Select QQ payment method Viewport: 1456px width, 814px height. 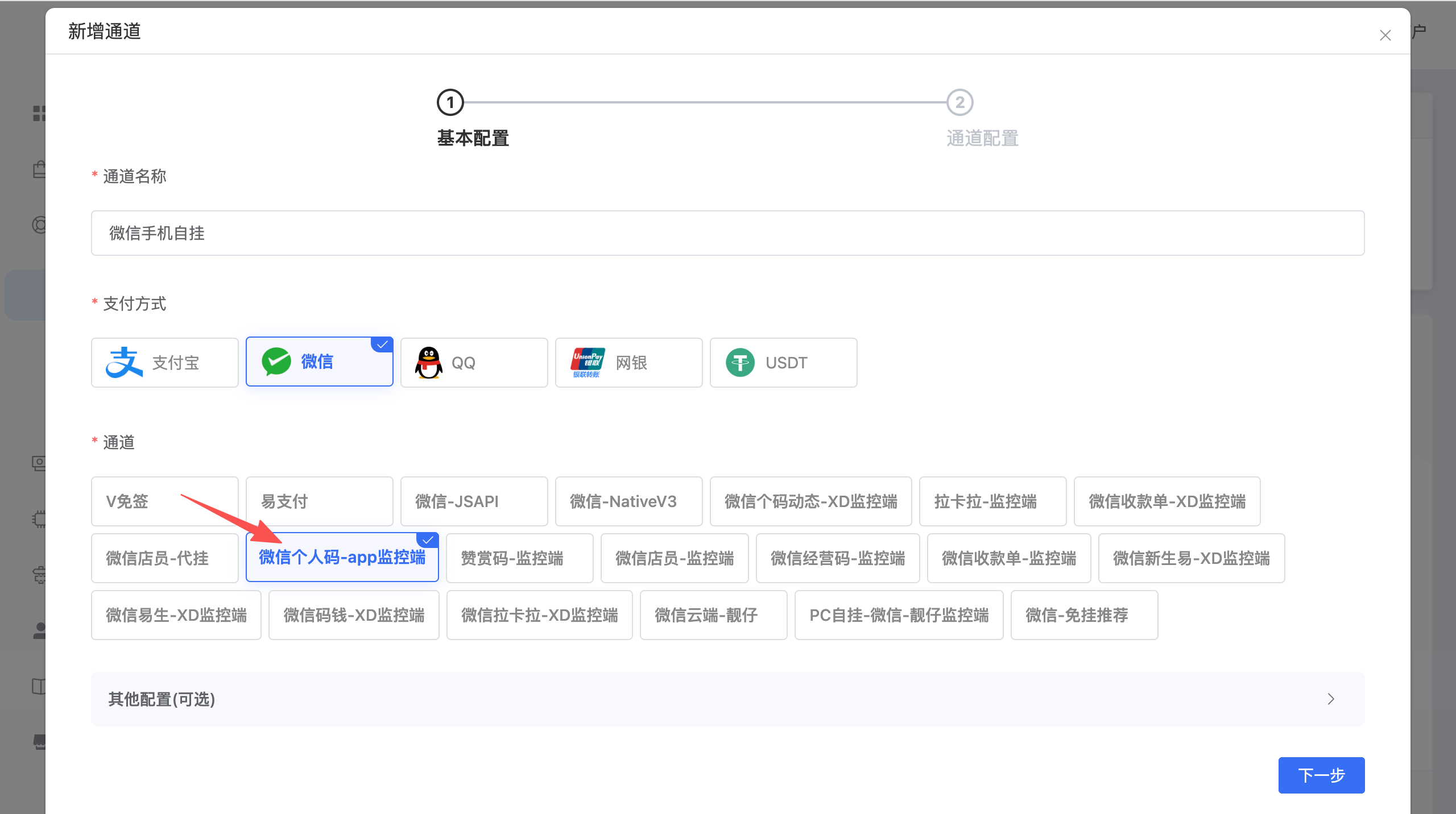click(x=474, y=363)
